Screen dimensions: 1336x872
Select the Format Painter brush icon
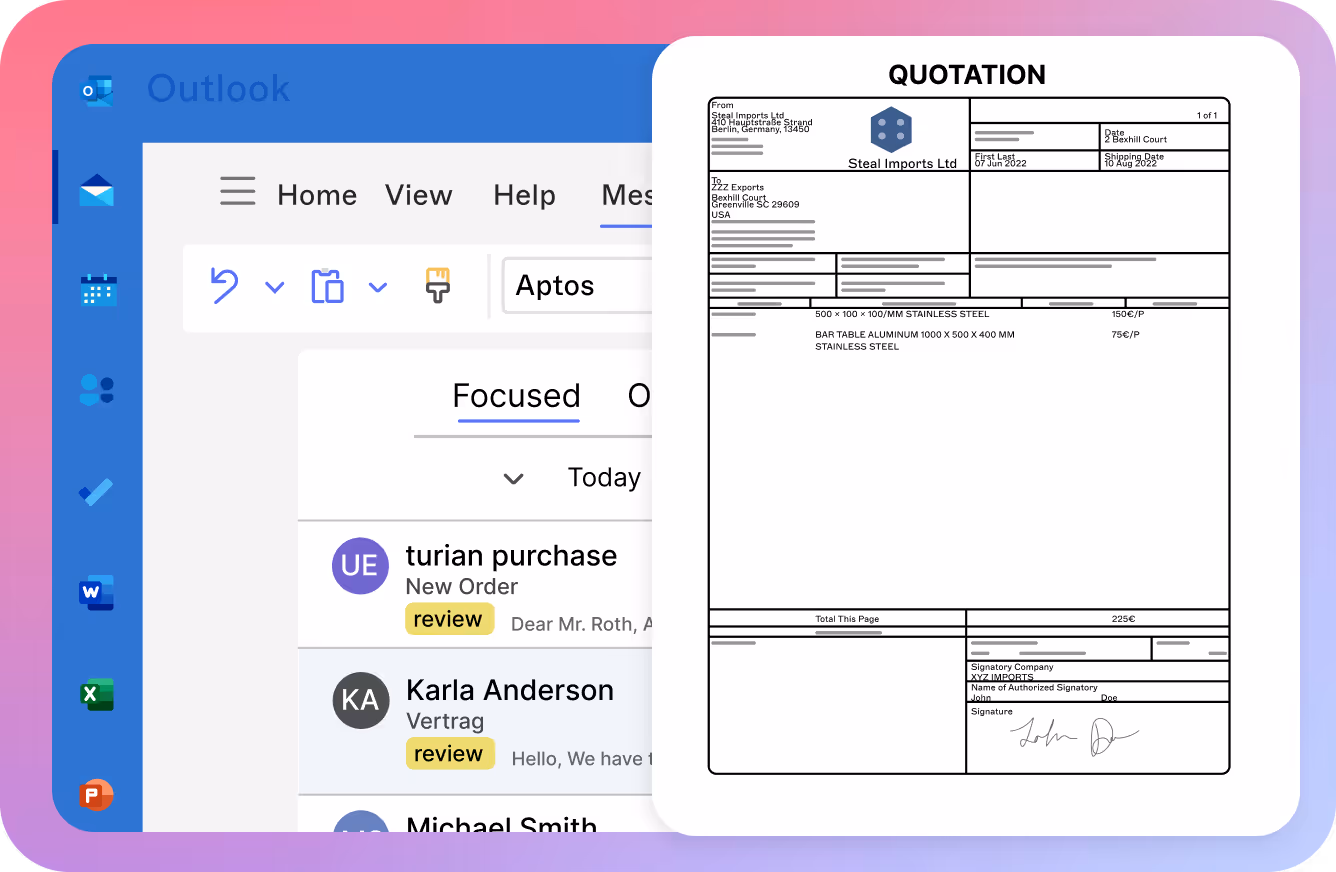(x=438, y=285)
